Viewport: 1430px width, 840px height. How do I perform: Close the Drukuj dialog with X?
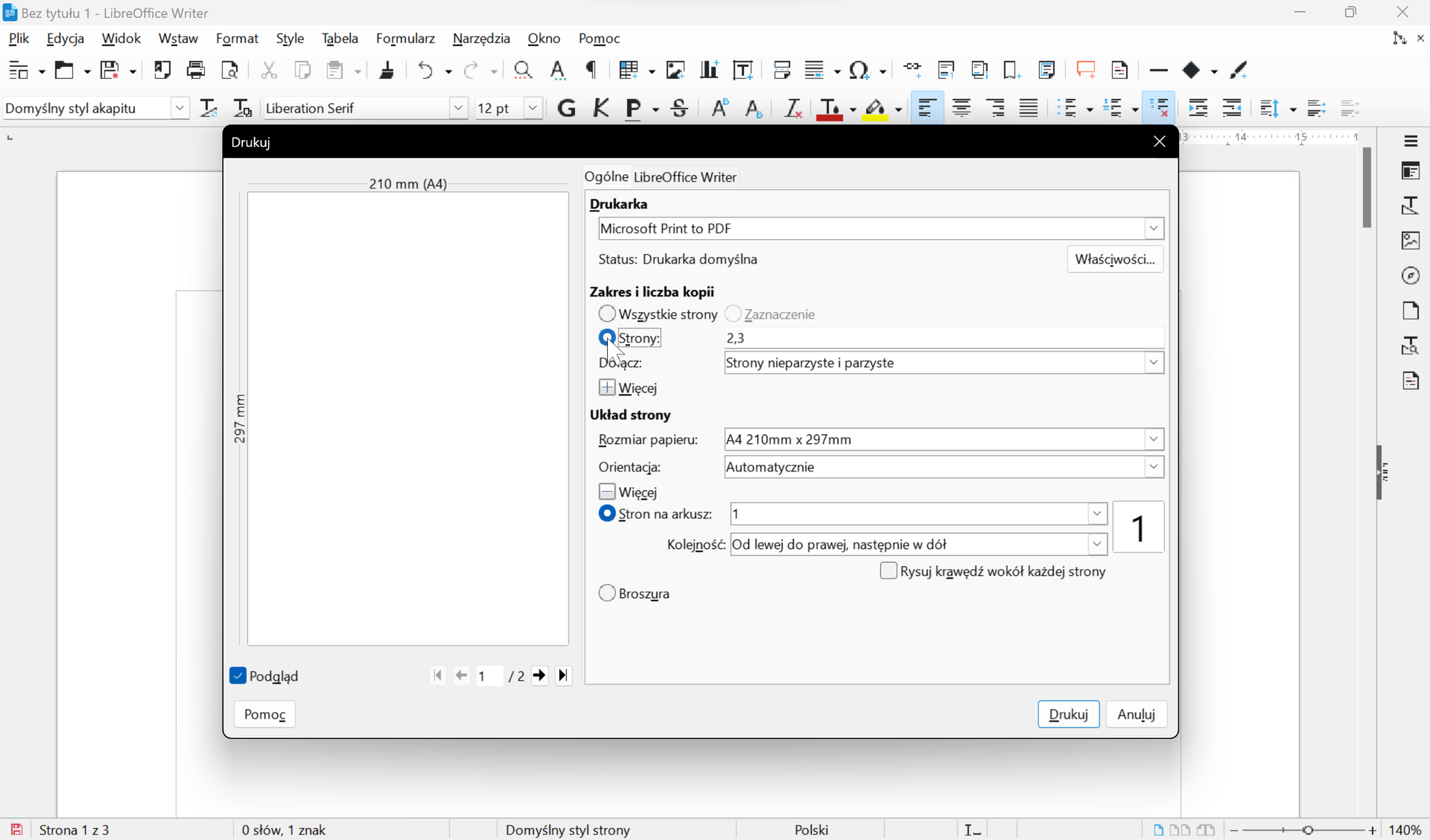point(1159,141)
